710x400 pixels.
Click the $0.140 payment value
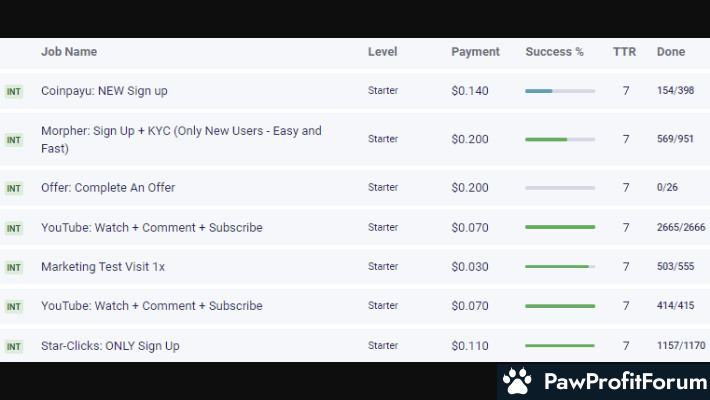pos(470,91)
